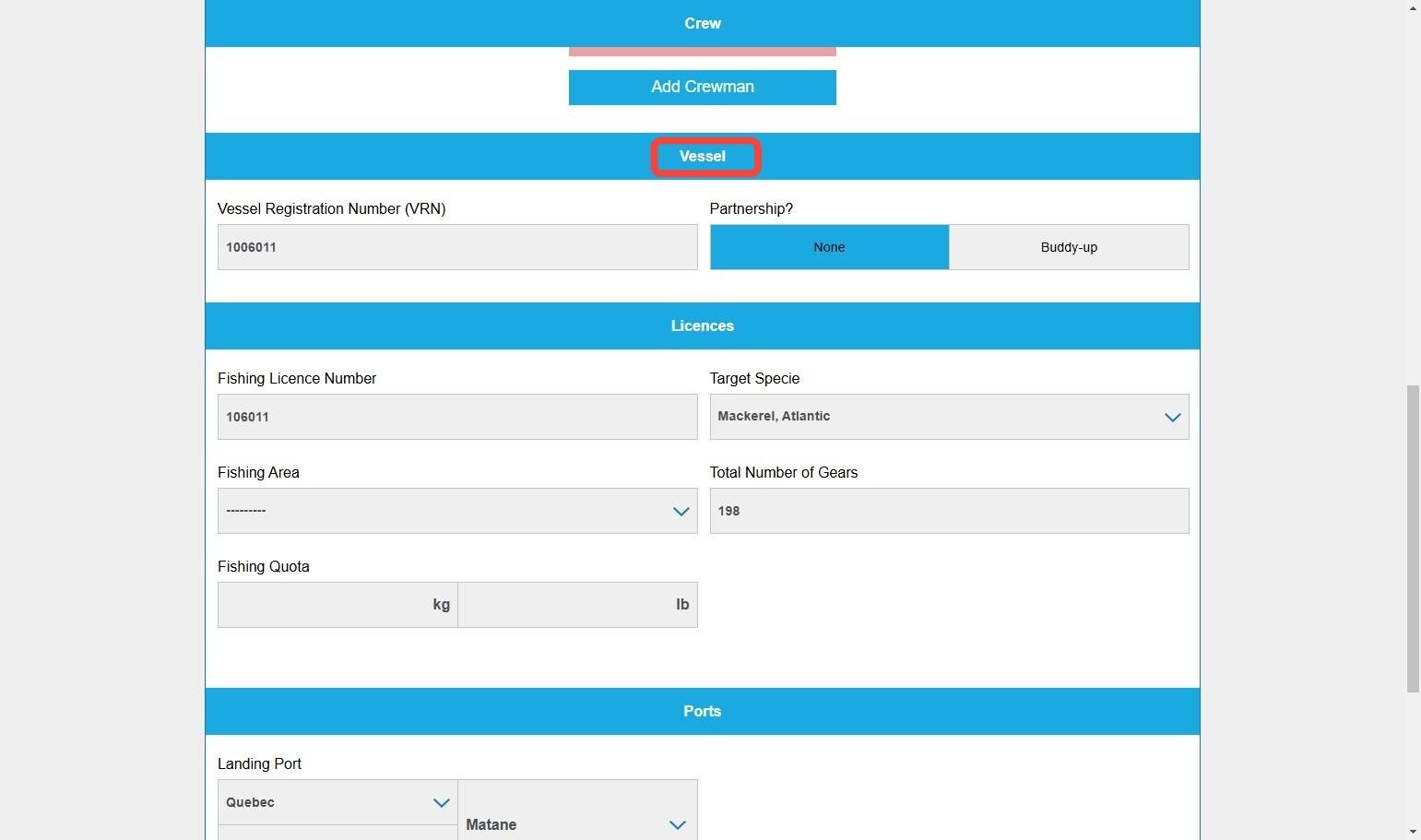
Task: Click the Add Crewman button
Action: click(702, 87)
